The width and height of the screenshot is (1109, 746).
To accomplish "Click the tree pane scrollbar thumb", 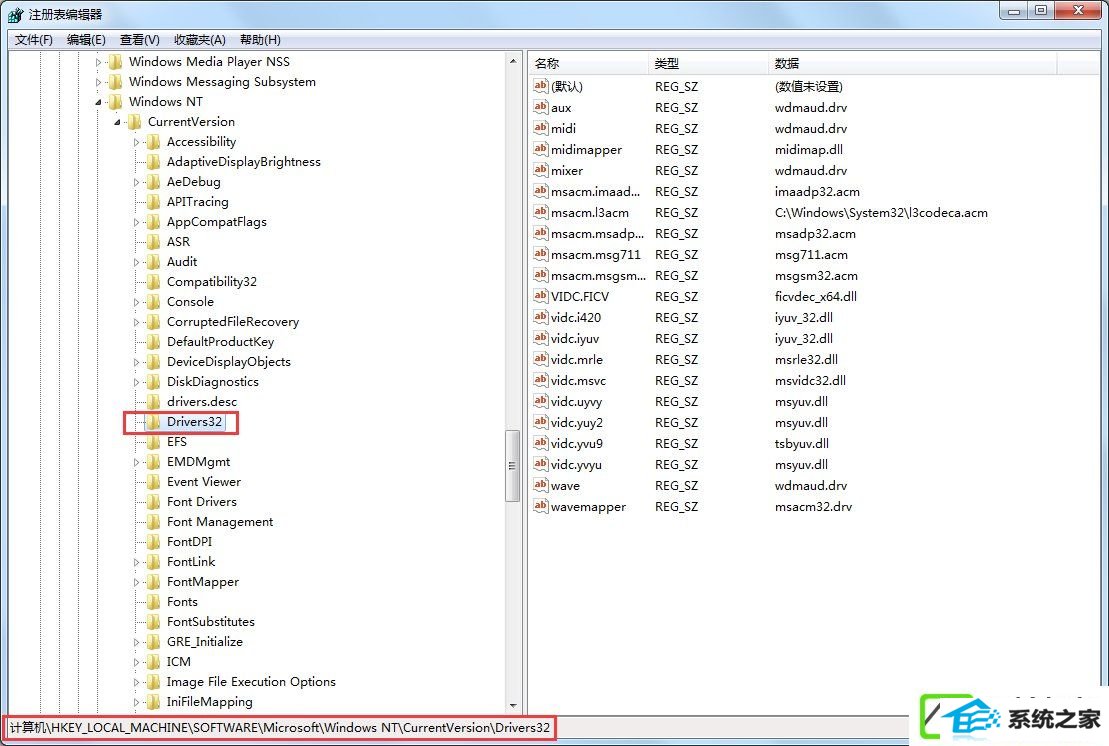I will [513, 465].
